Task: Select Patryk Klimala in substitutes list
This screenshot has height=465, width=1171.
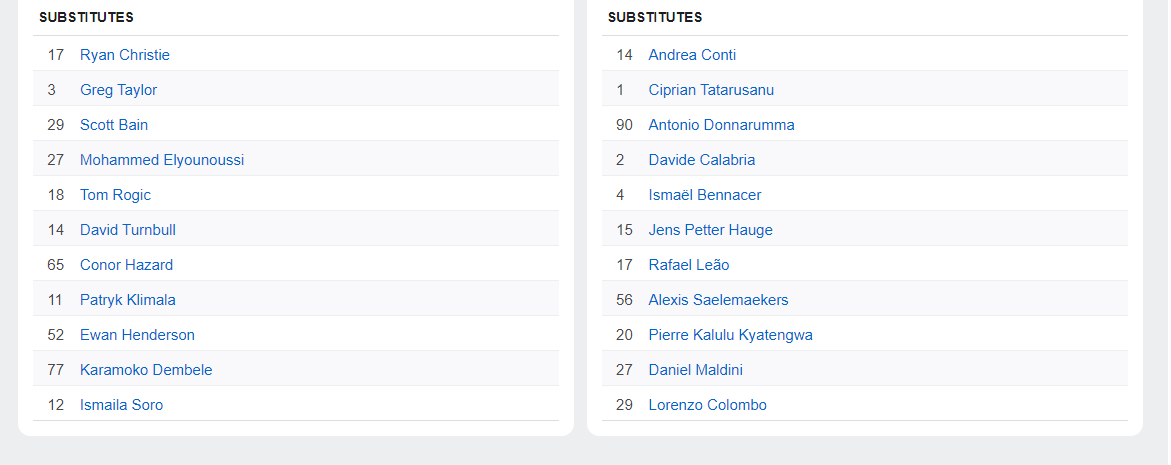Action: tap(128, 300)
